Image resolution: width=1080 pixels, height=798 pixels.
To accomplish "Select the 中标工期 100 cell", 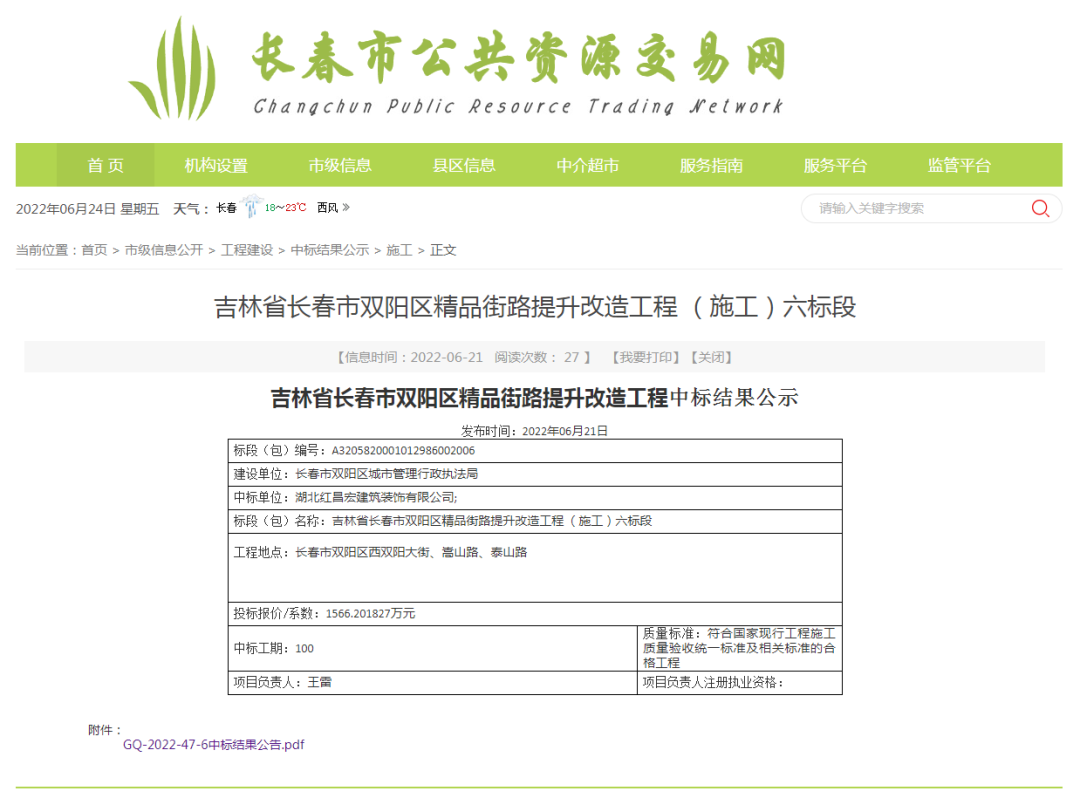I will 433,648.
